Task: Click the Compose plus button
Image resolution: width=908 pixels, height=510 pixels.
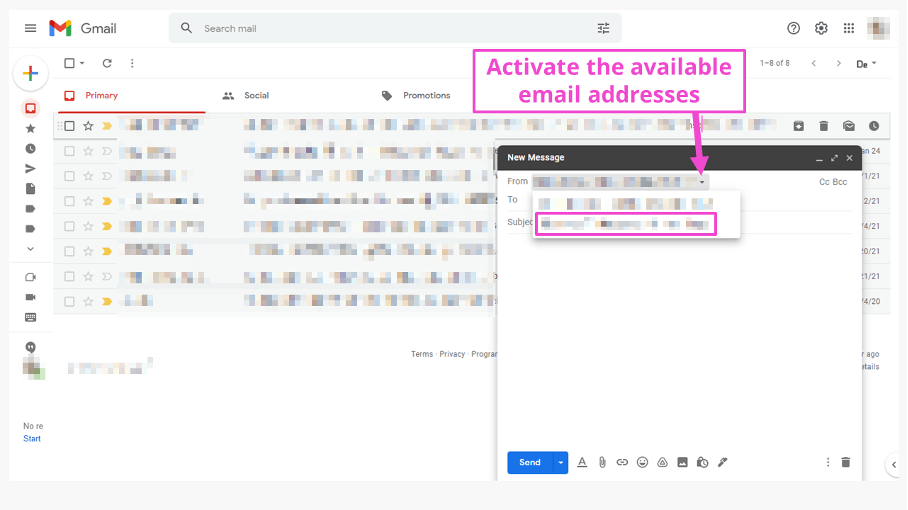Action: pos(30,74)
